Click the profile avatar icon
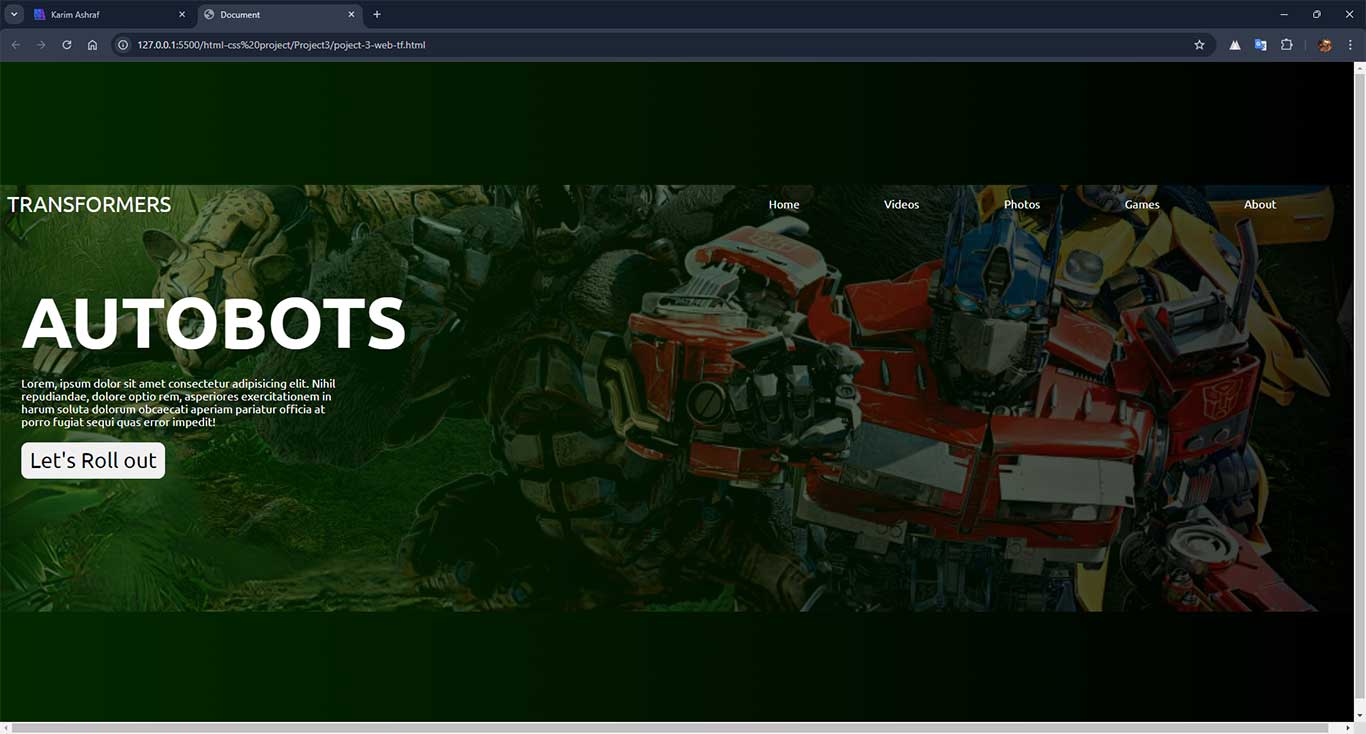The height and width of the screenshot is (734, 1366). pos(1325,45)
